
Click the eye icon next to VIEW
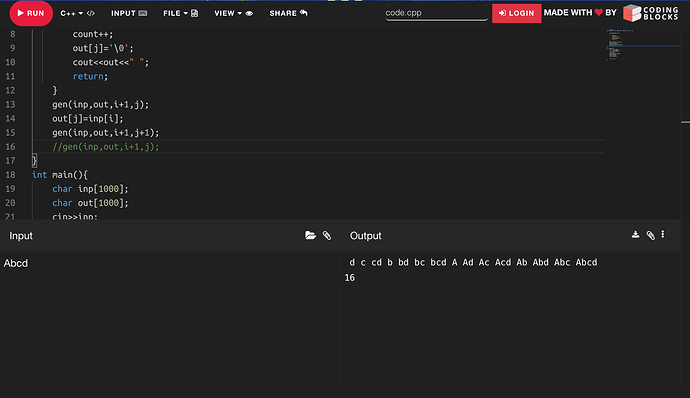tap(249, 13)
